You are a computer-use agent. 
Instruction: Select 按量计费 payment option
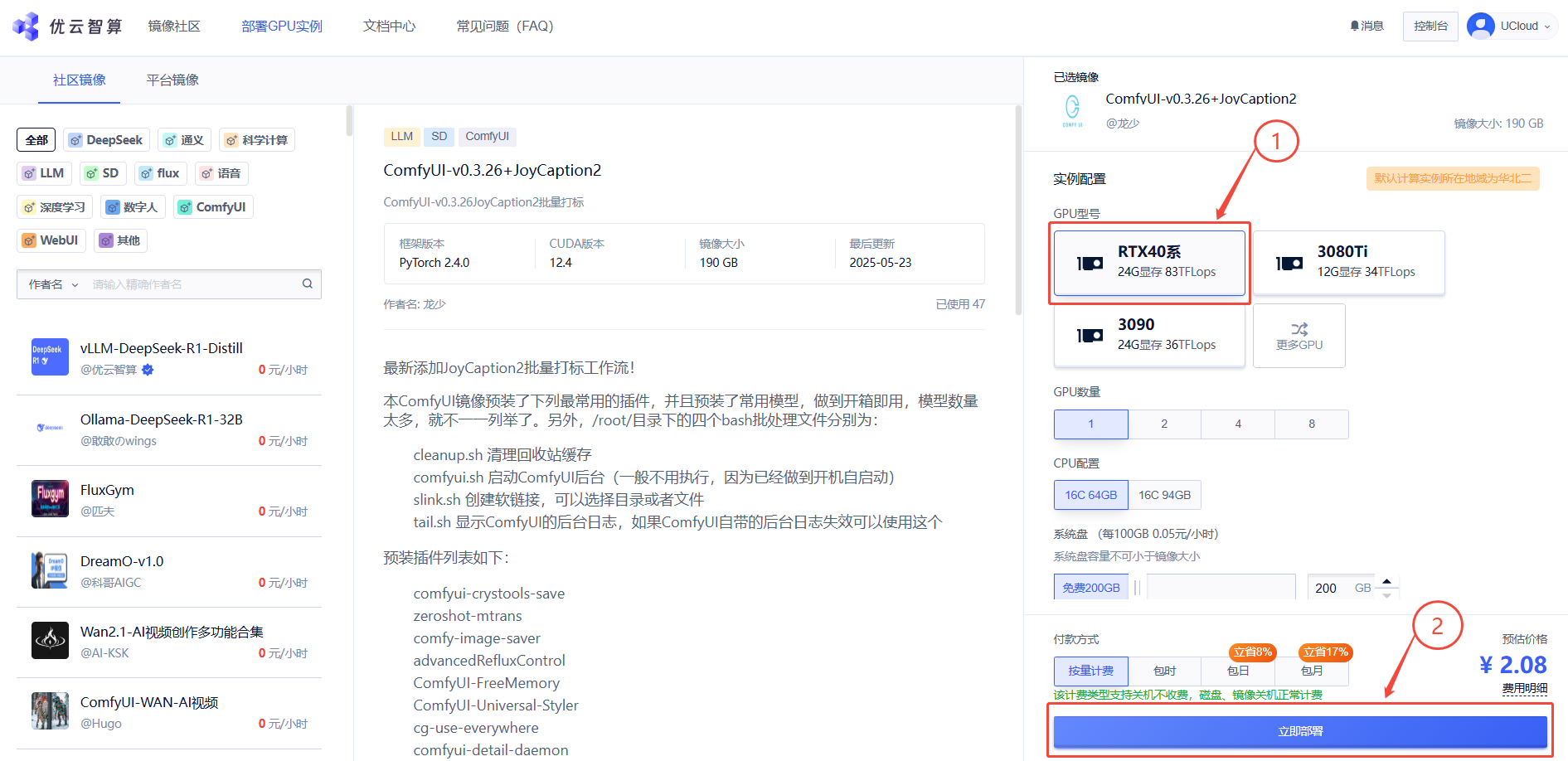click(x=1090, y=671)
